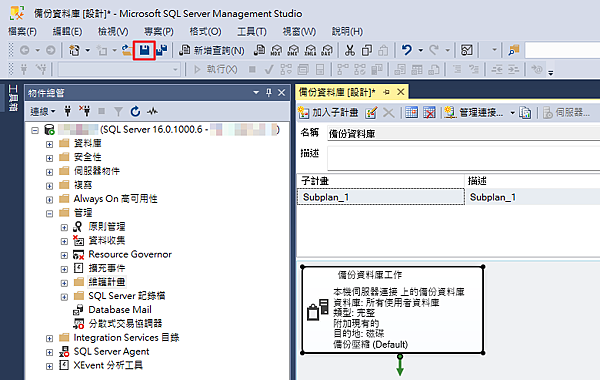Expand the SQL Server Agent node
This screenshot has height=380, width=600.
tap(49, 352)
